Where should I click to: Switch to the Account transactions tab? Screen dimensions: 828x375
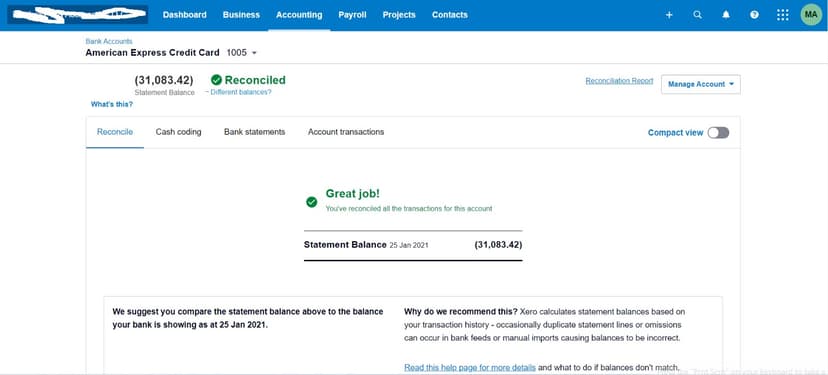(346, 132)
